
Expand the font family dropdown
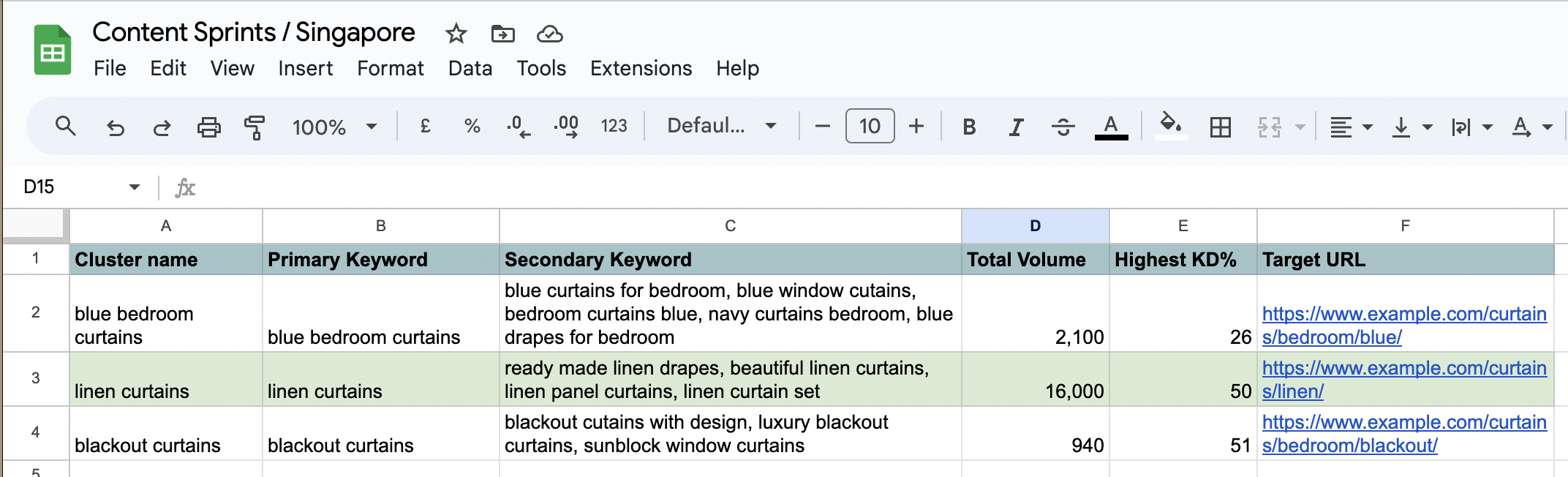(x=721, y=126)
